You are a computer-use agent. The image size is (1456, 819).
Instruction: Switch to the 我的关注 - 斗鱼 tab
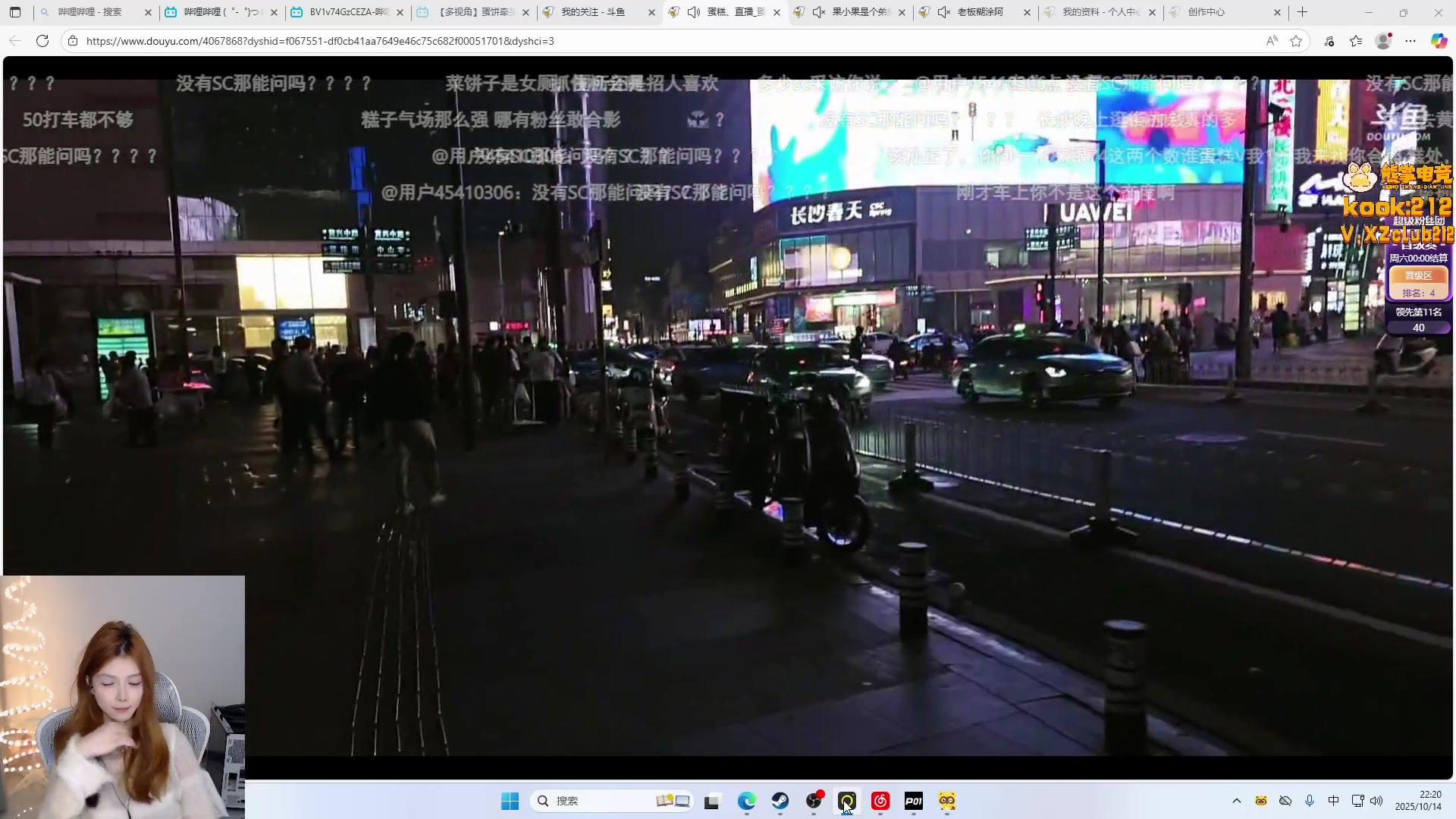(x=593, y=12)
